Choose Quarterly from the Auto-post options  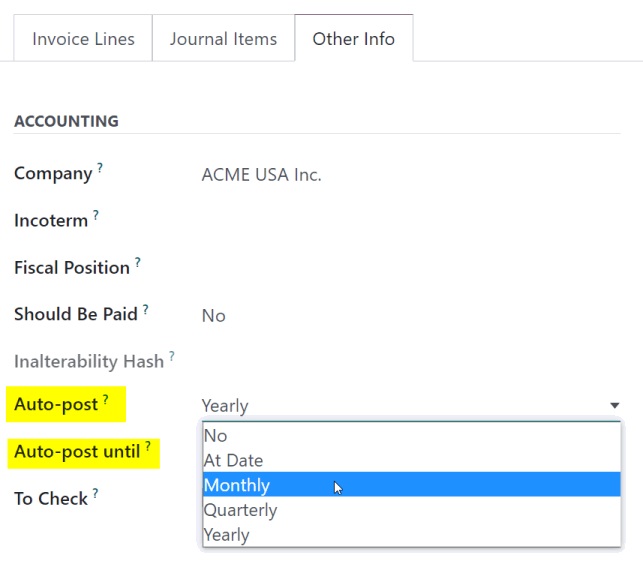(x=412, y=510)
